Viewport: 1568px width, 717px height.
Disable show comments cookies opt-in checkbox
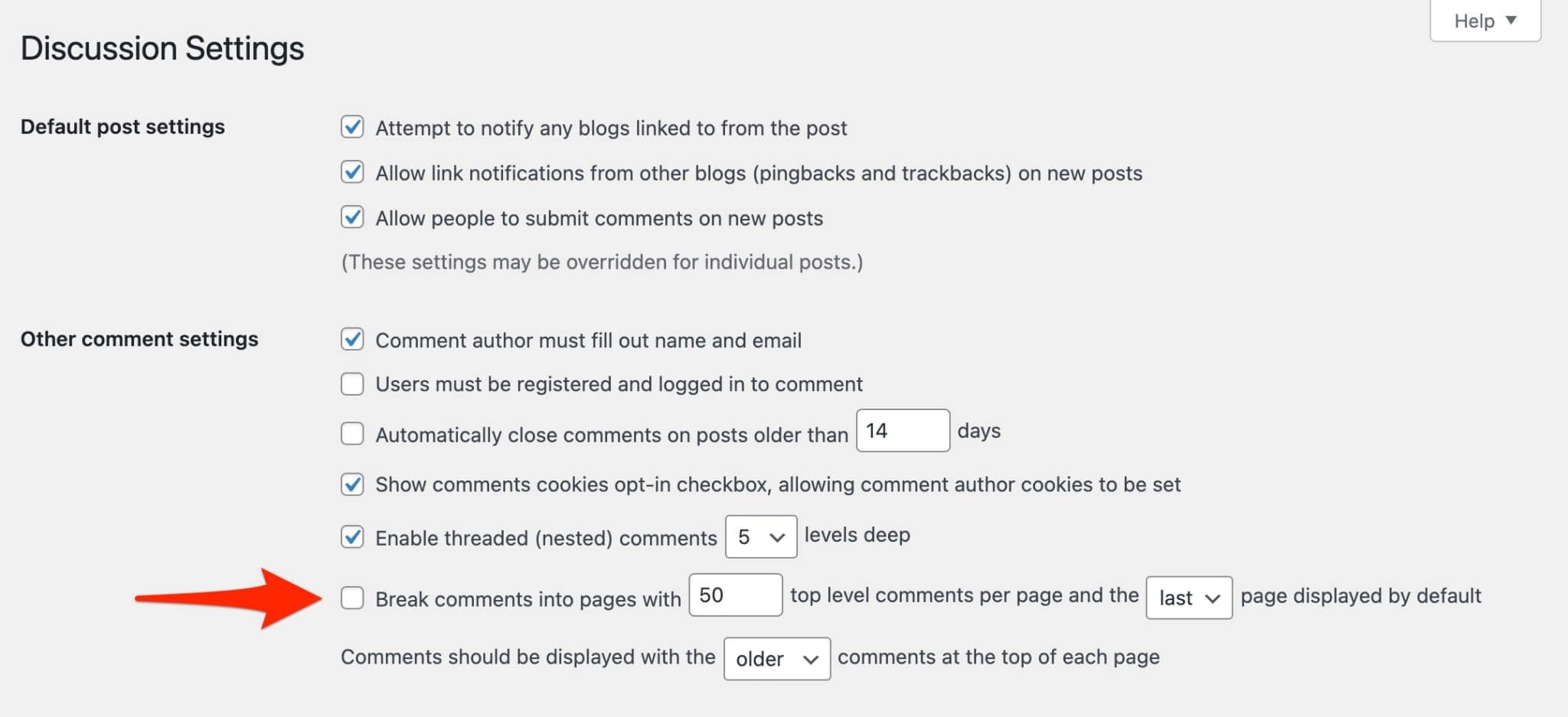(x=352, y=484)
